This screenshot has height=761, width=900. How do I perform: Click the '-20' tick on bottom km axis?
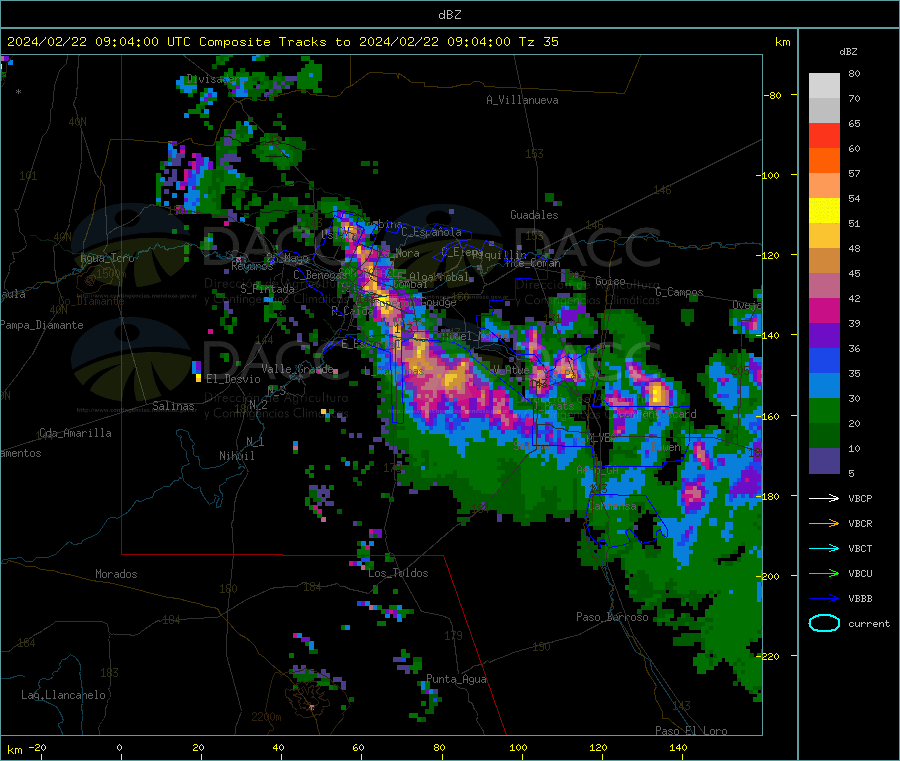point(38,747)
